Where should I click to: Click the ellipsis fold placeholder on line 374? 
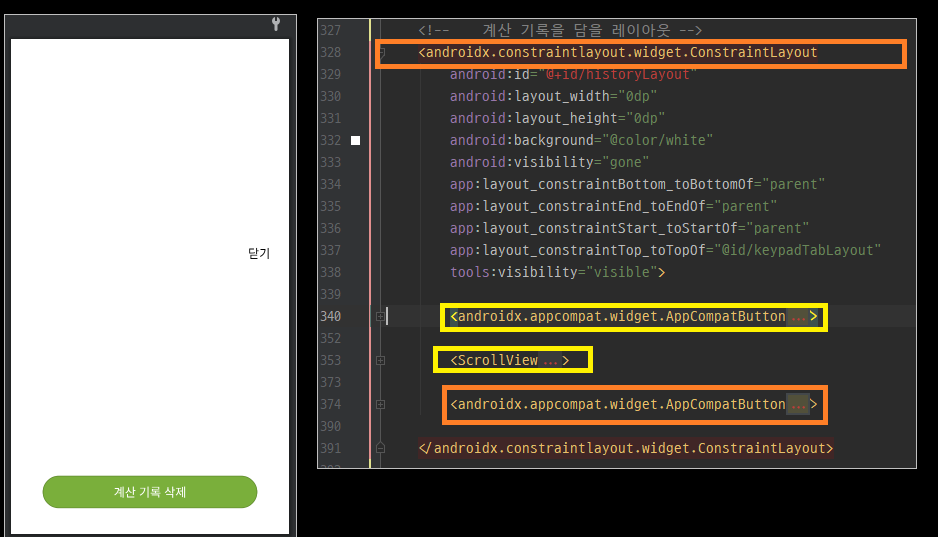click(x=798, y=405)
